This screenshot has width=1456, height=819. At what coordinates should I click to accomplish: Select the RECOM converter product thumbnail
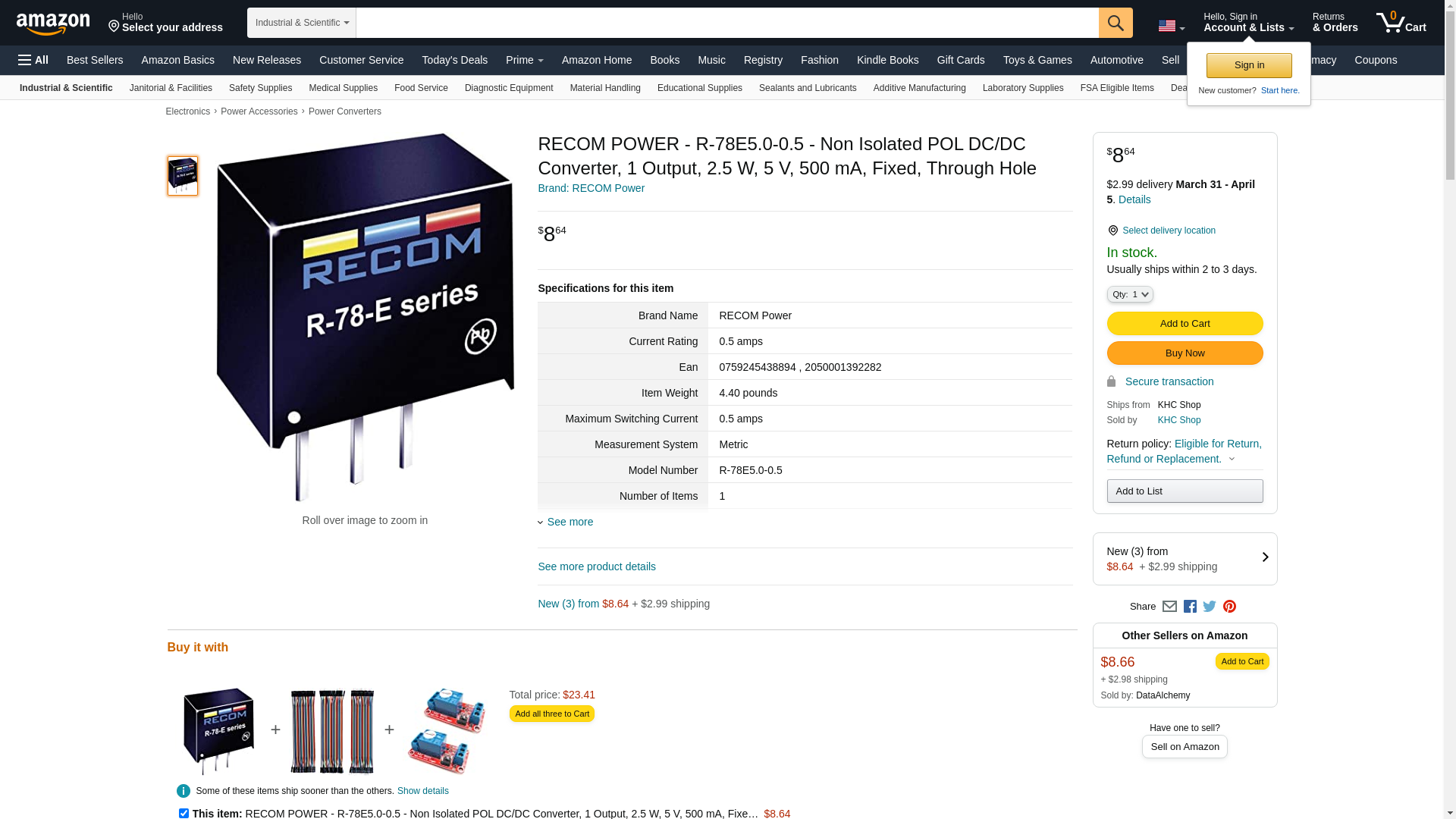click(182, 176)
